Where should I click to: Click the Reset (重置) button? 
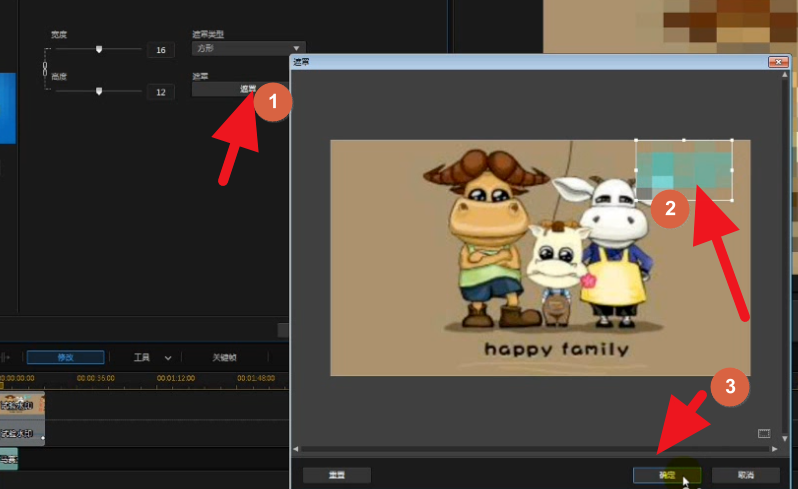click(x=336, y=475)
